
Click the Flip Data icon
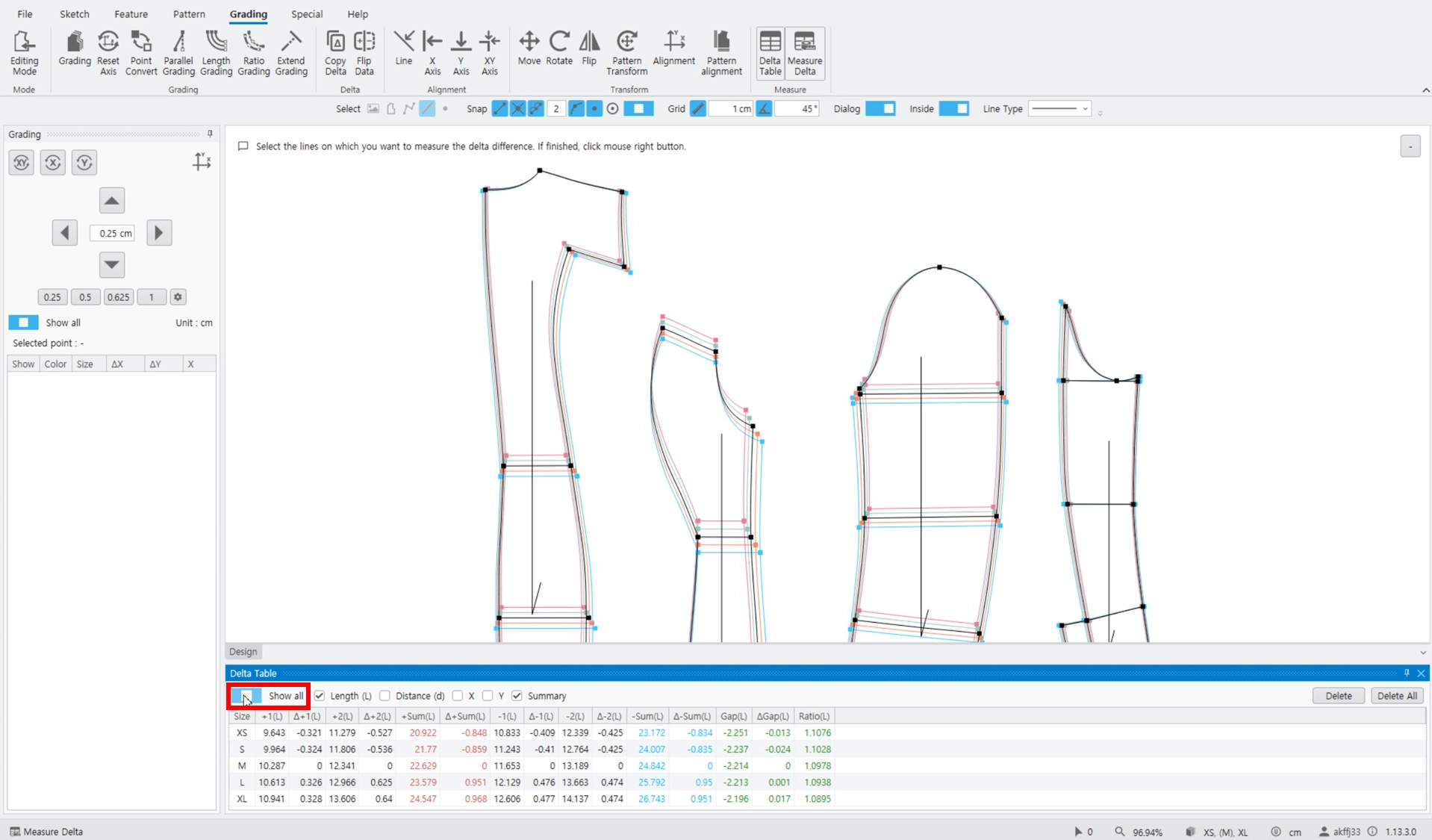(x=364, y=53)
